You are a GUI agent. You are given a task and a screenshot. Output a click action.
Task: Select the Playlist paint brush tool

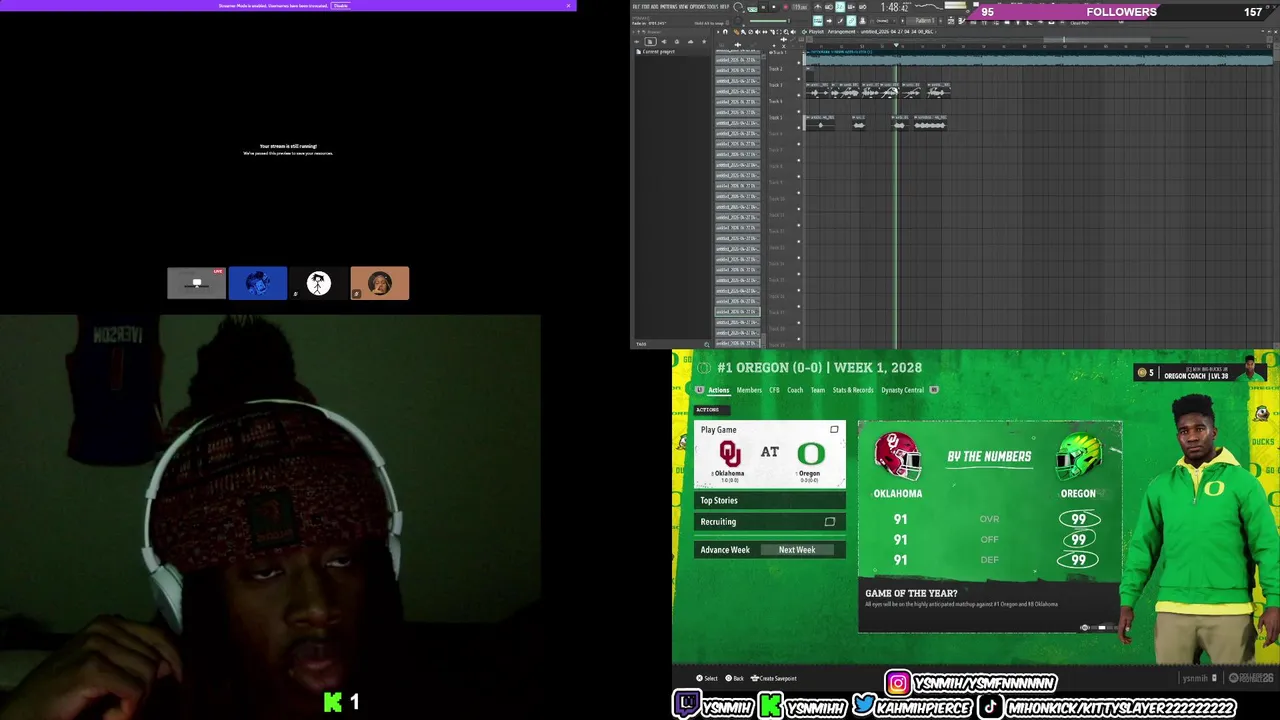click(x=743, y=32)
